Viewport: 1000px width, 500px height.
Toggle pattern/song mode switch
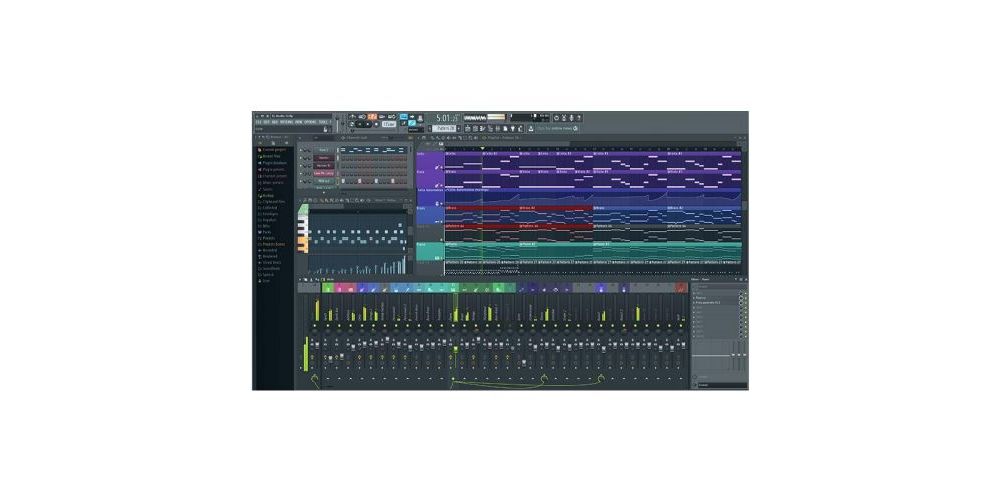tap(351, 124)
